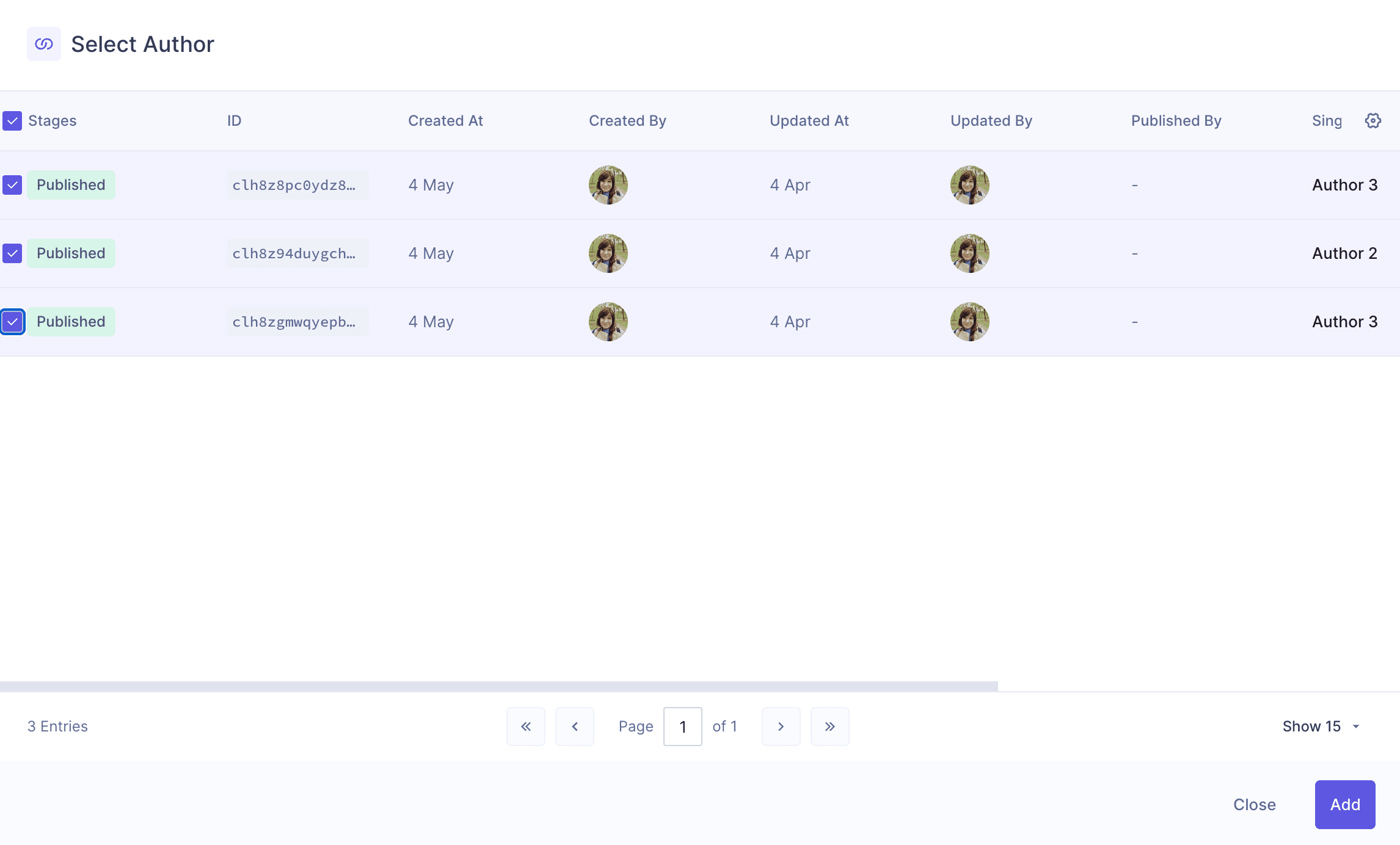Viewport: 1400px width, 845px height.
Task: Click the ID field clh8z8pc0ydz8 in first row
Action: click(297, 184)
